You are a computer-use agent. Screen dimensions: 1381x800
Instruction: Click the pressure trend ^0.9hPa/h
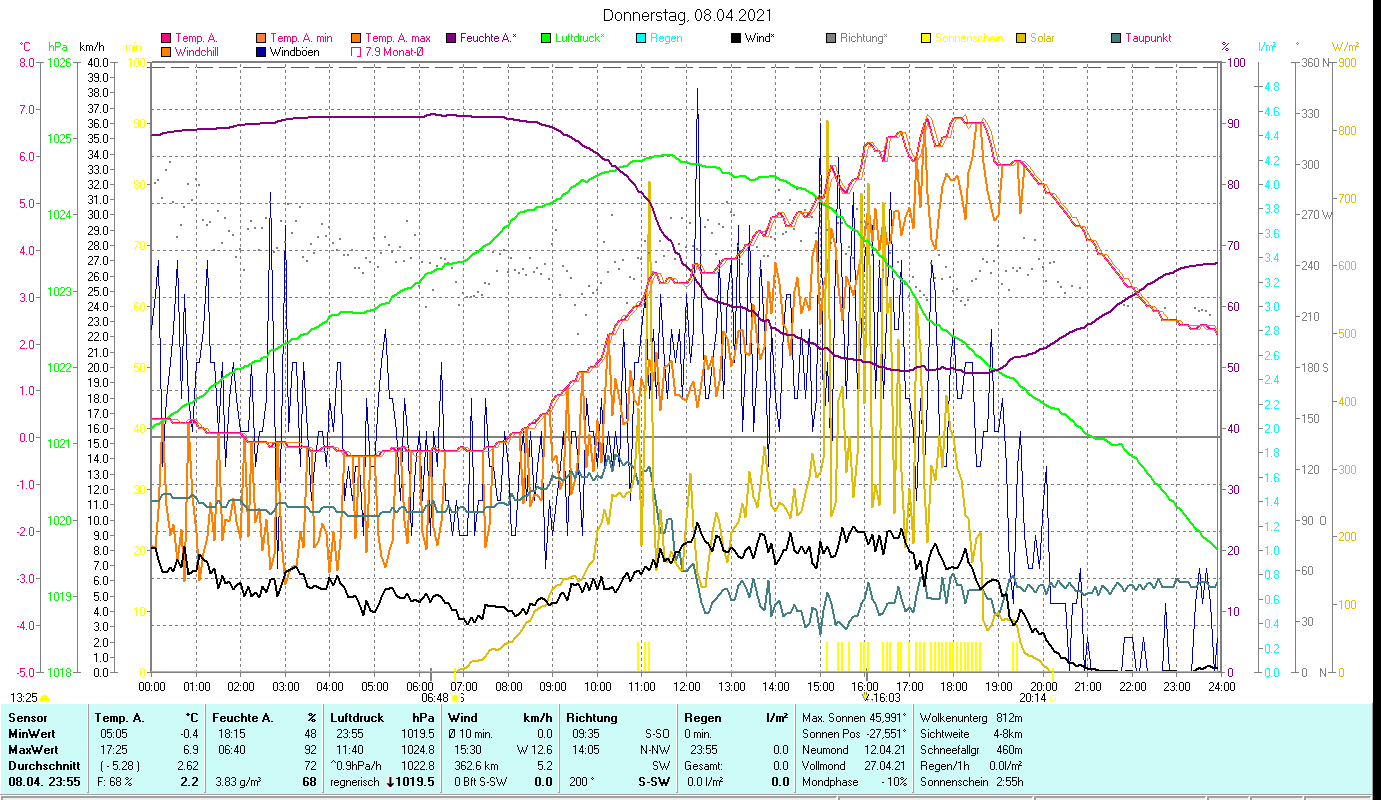point(357,766)
